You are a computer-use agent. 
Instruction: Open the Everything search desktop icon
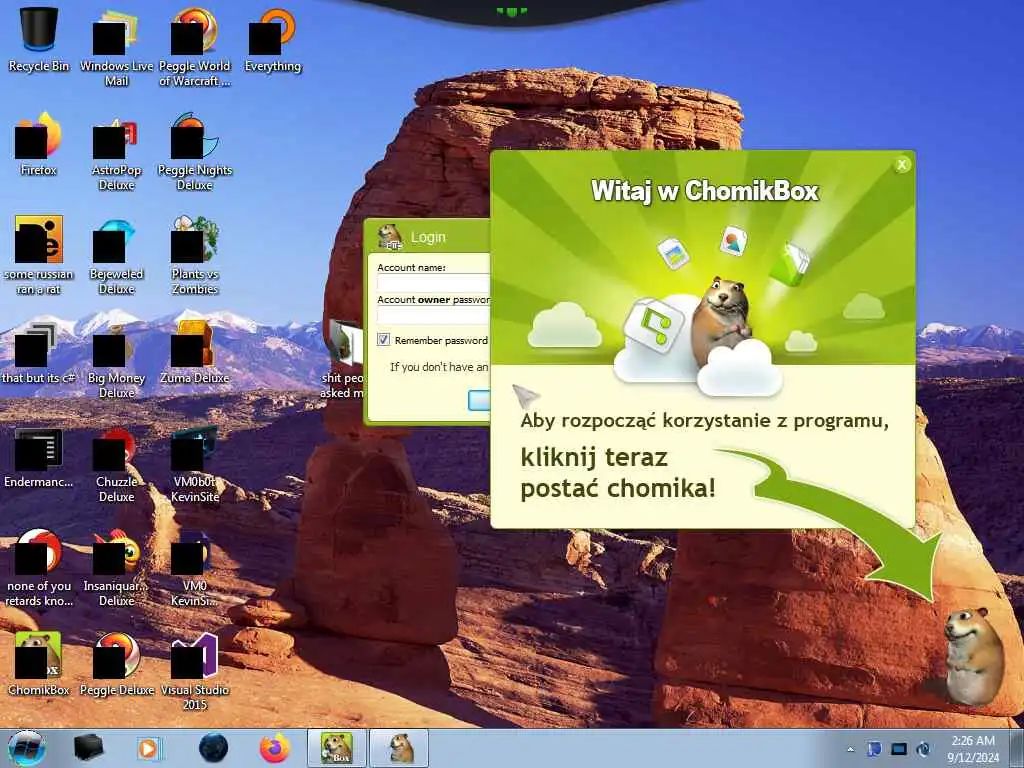click(x=272, y=40)
